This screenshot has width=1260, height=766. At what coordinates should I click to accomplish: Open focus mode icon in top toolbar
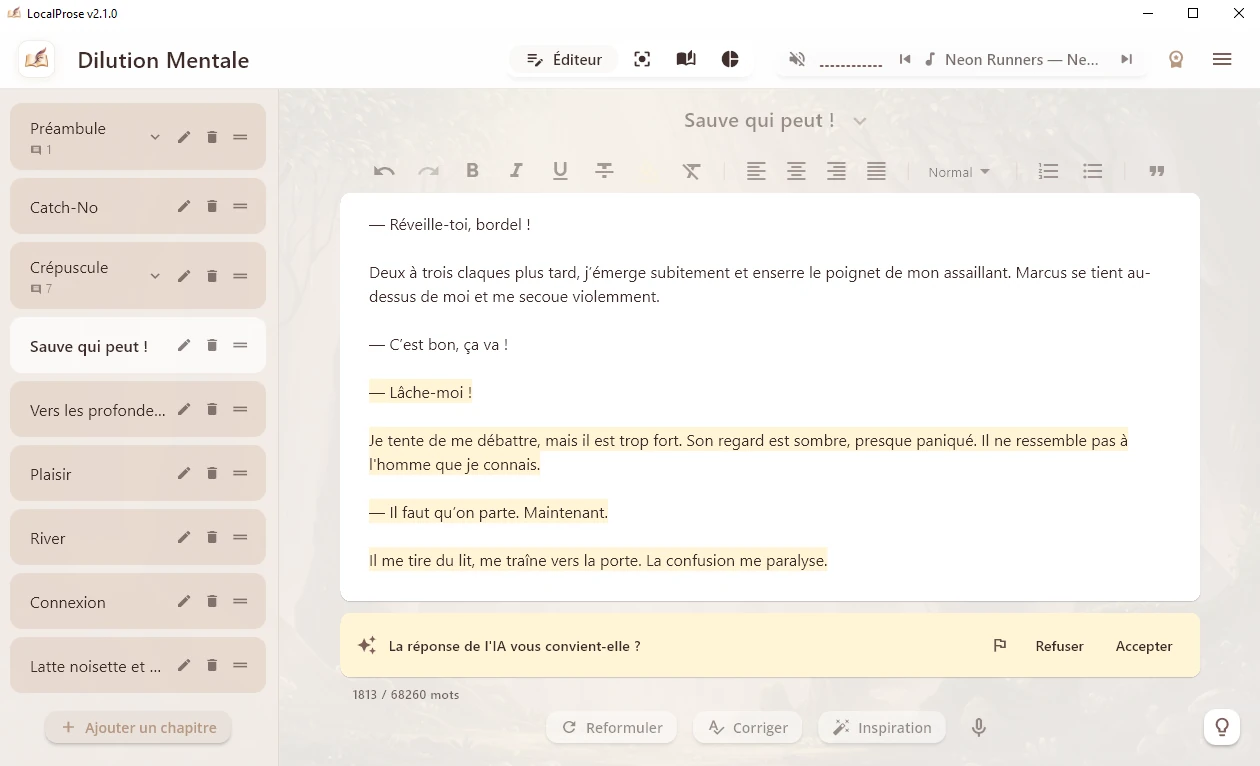(x=642, y=60)
